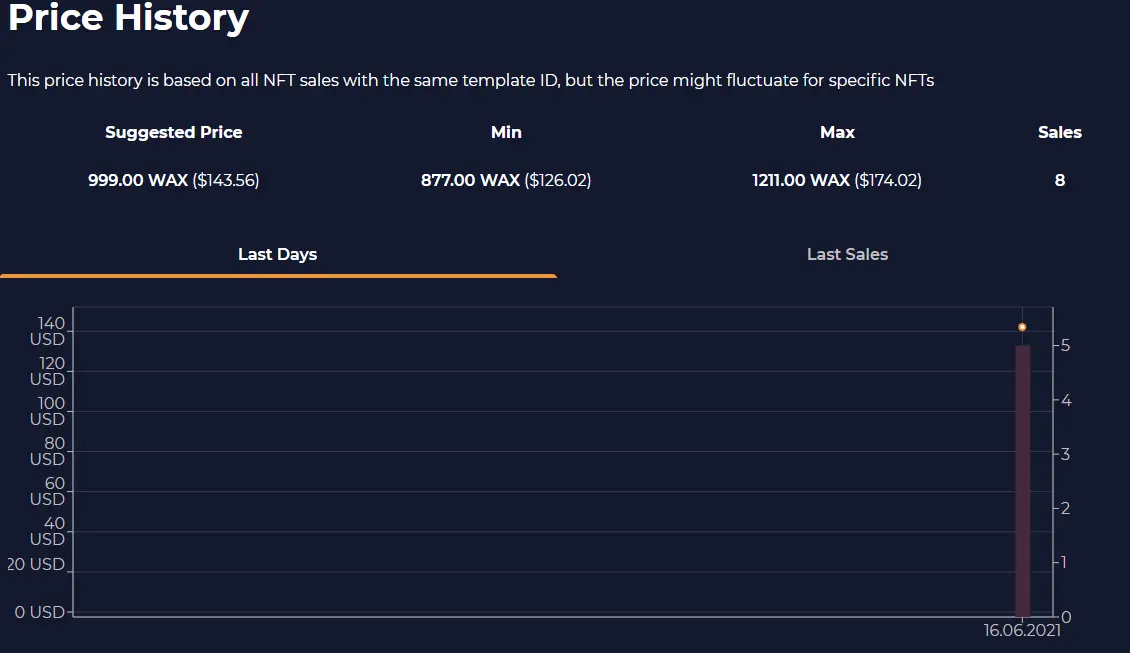This screenshot has width=1130, height=653.
Task: Click the sales volume bar for 16.06.2021
Action: point(1023,480)
